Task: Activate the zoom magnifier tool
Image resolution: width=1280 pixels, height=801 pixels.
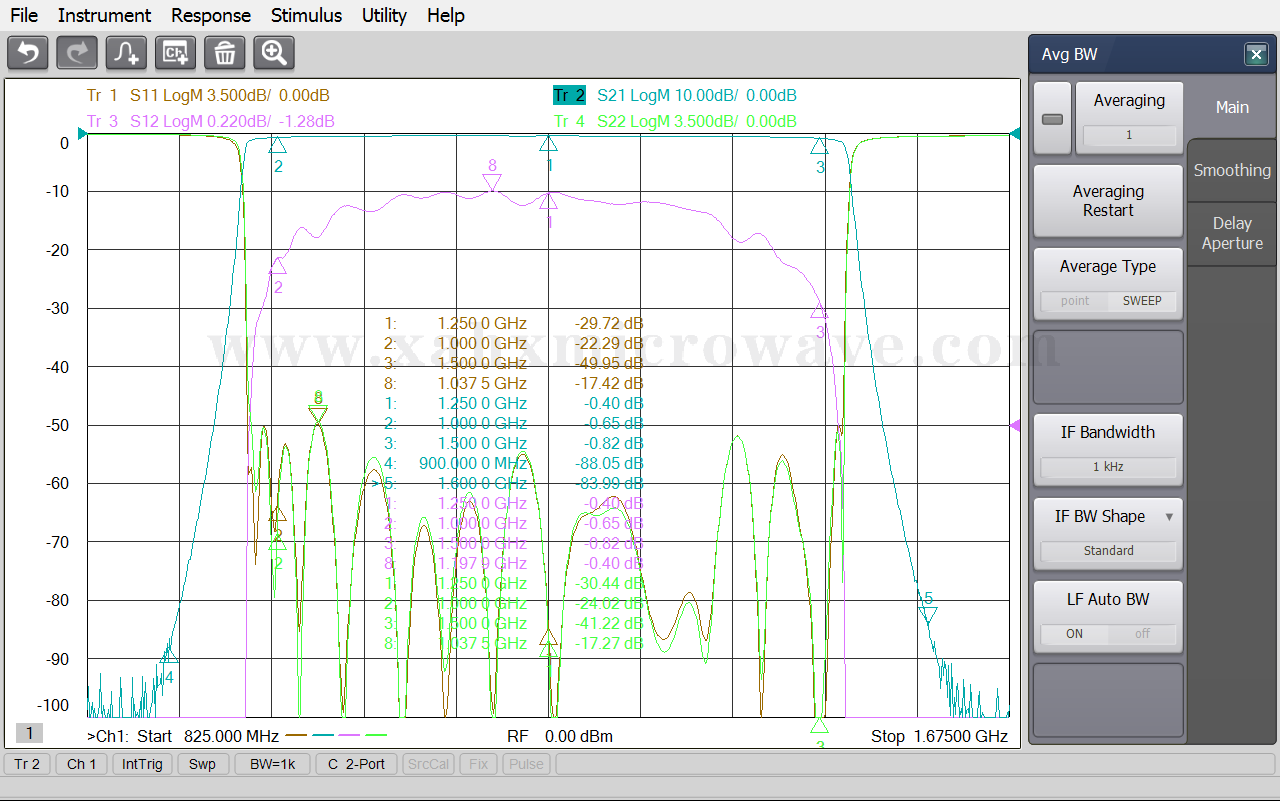Action: click(x=273, y=53)
